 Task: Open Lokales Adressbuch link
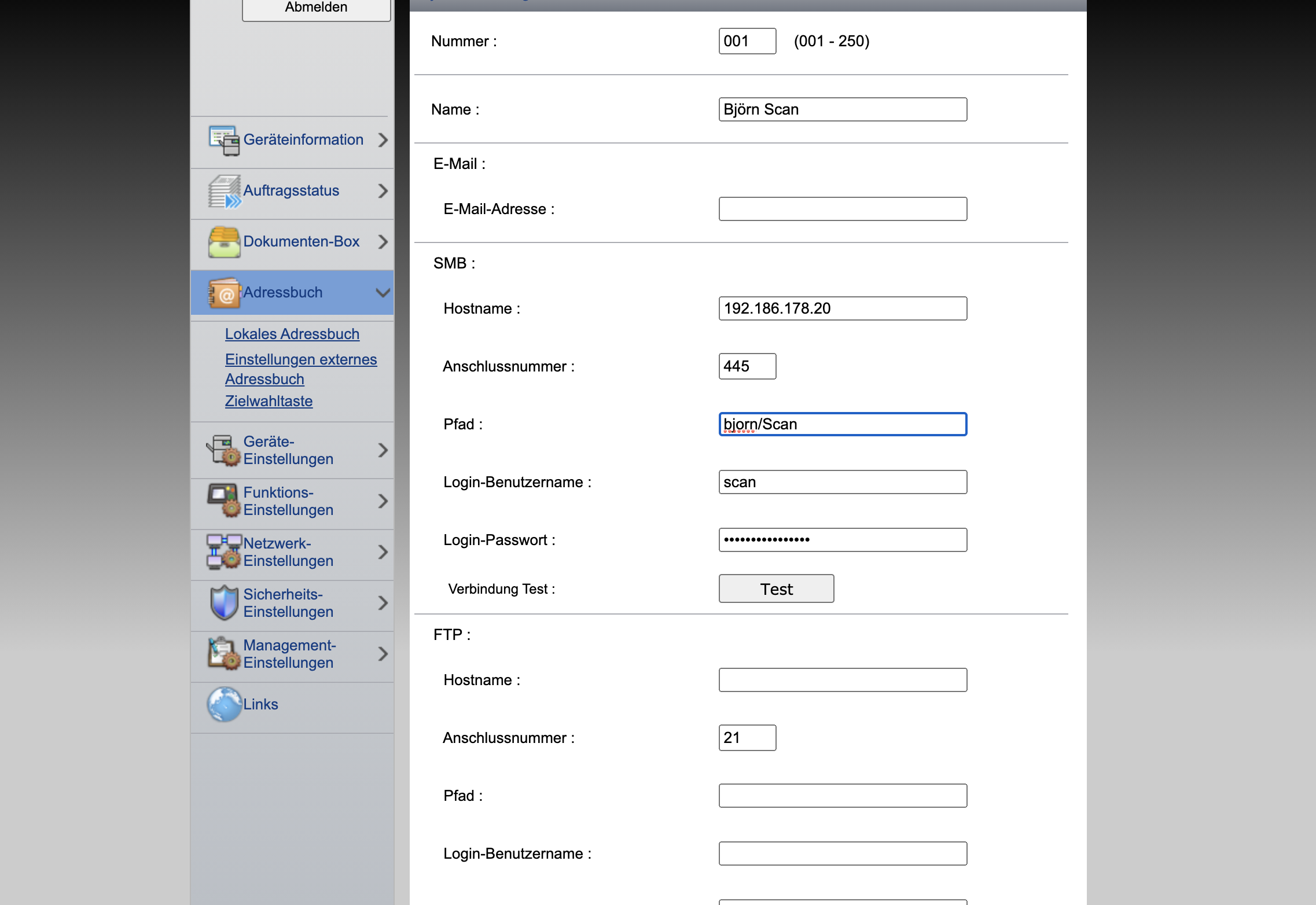(x=292, y=334)
